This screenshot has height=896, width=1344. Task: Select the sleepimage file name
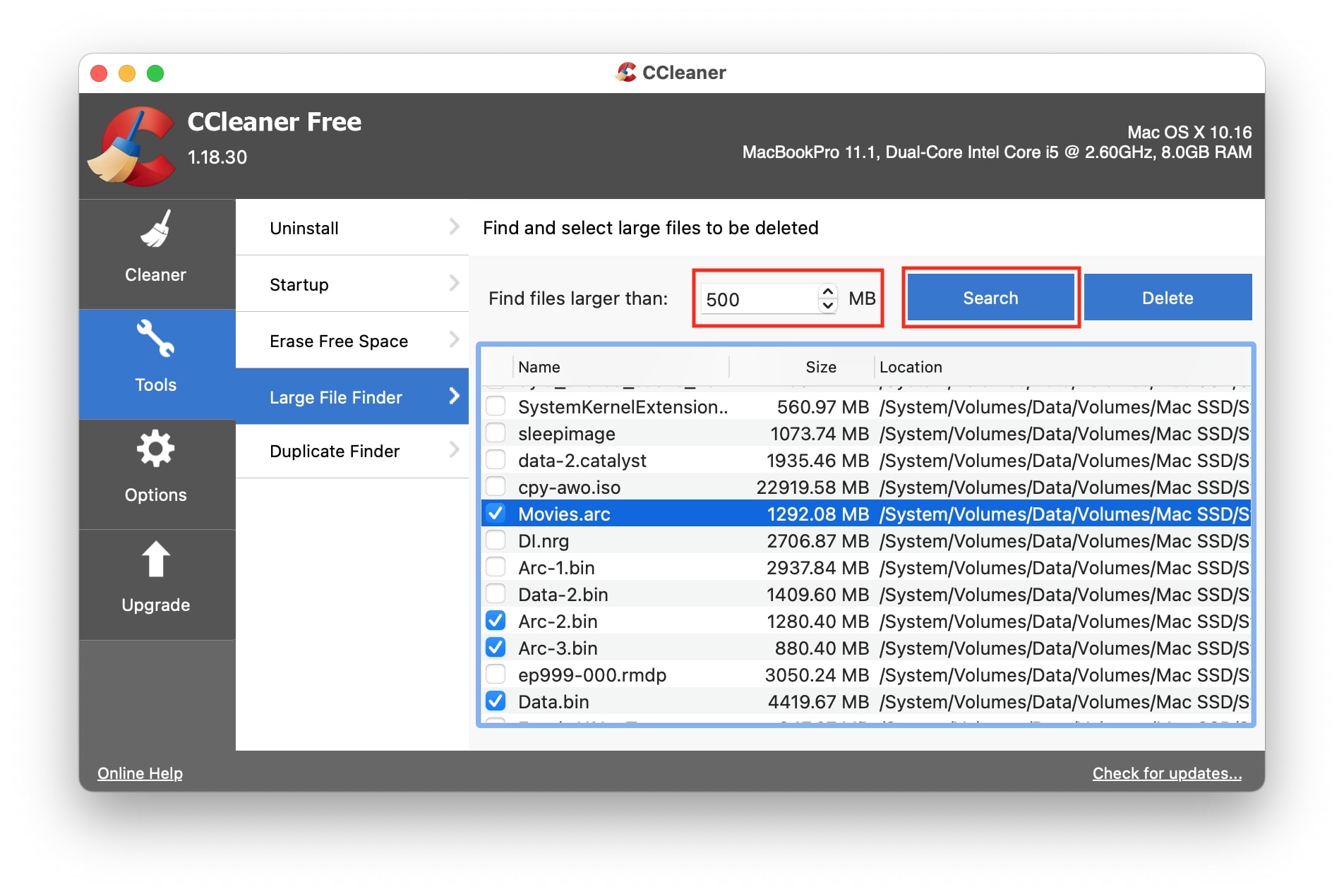coord(566,434)
